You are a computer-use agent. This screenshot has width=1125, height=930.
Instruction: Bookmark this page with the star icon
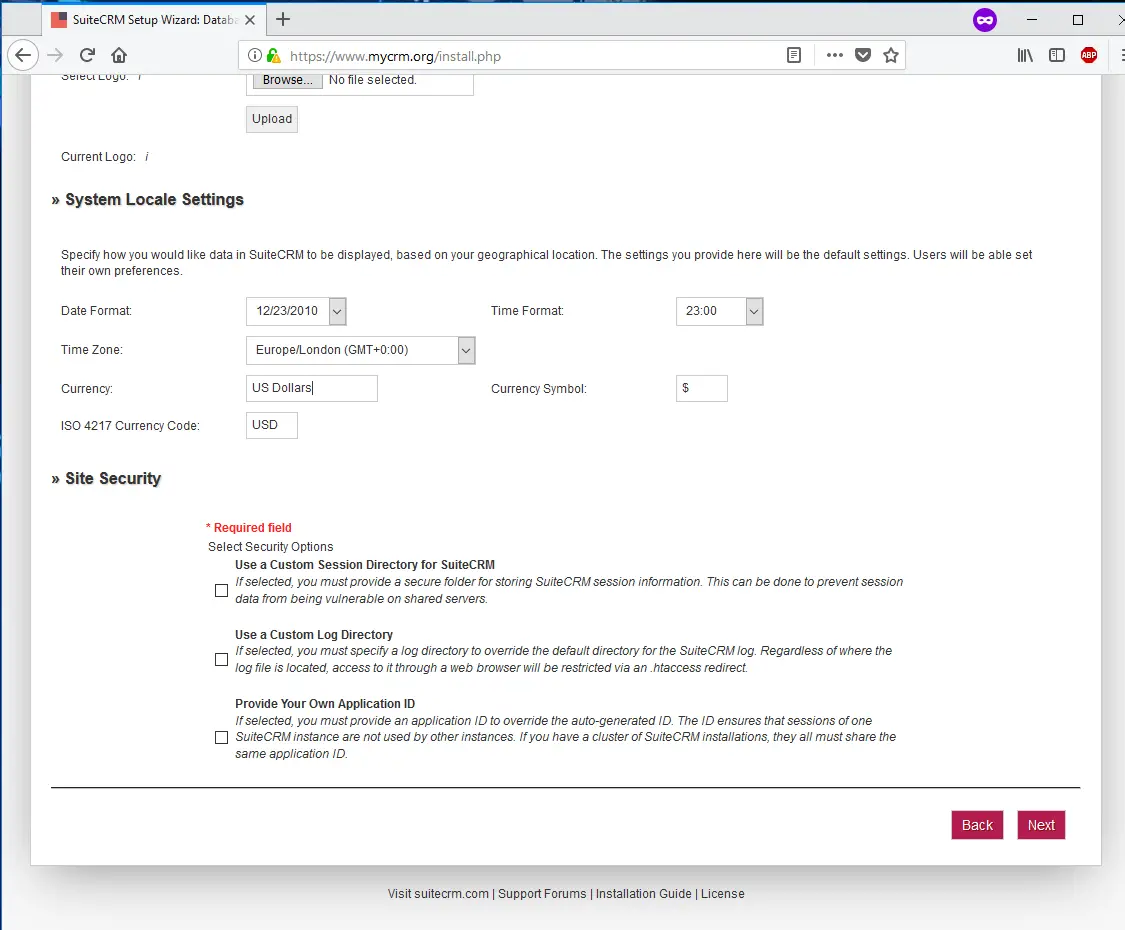tap(890, 55)
